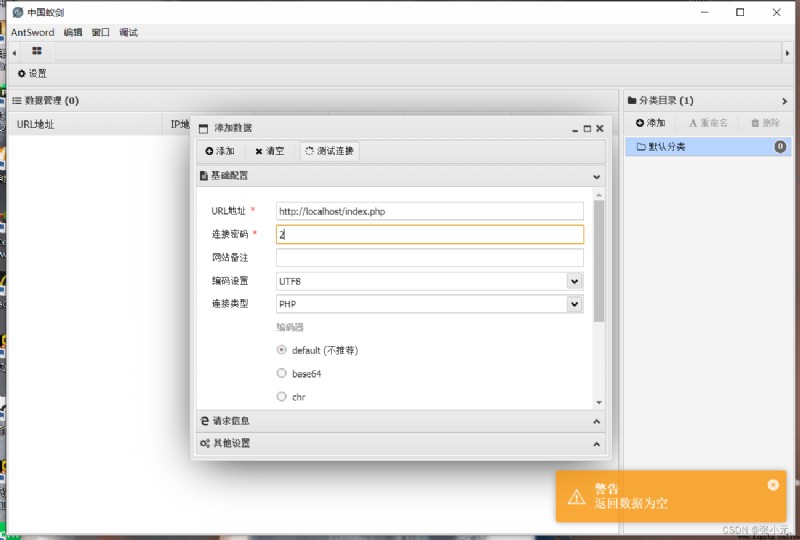Image resolution: width=800 pixels, height=540 pixels.
Task: Click 重命名 in the category panel
Action: click(x=708, y=123)
